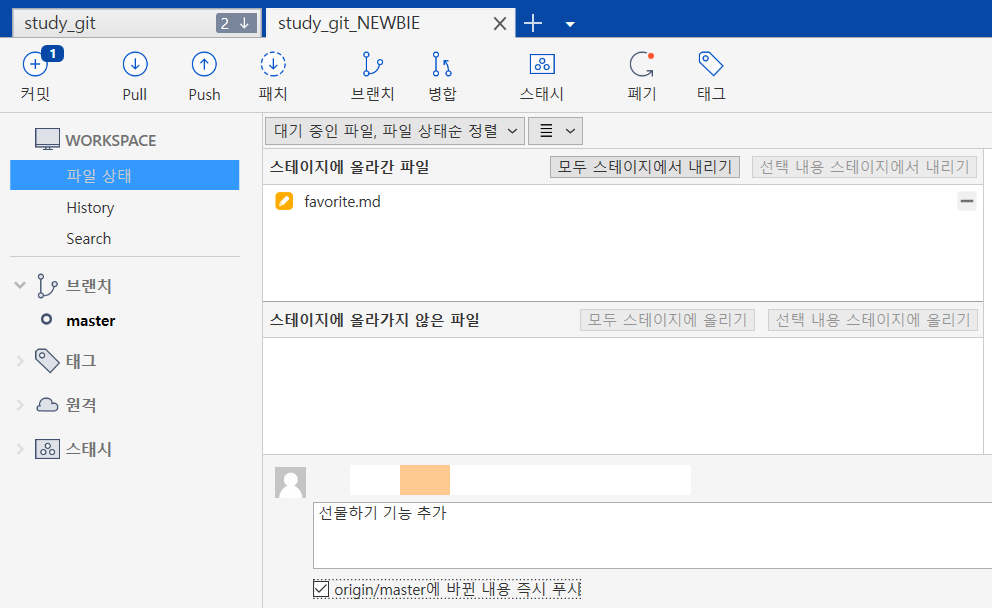Click the WORKSPACE heading

coord(111,140)
